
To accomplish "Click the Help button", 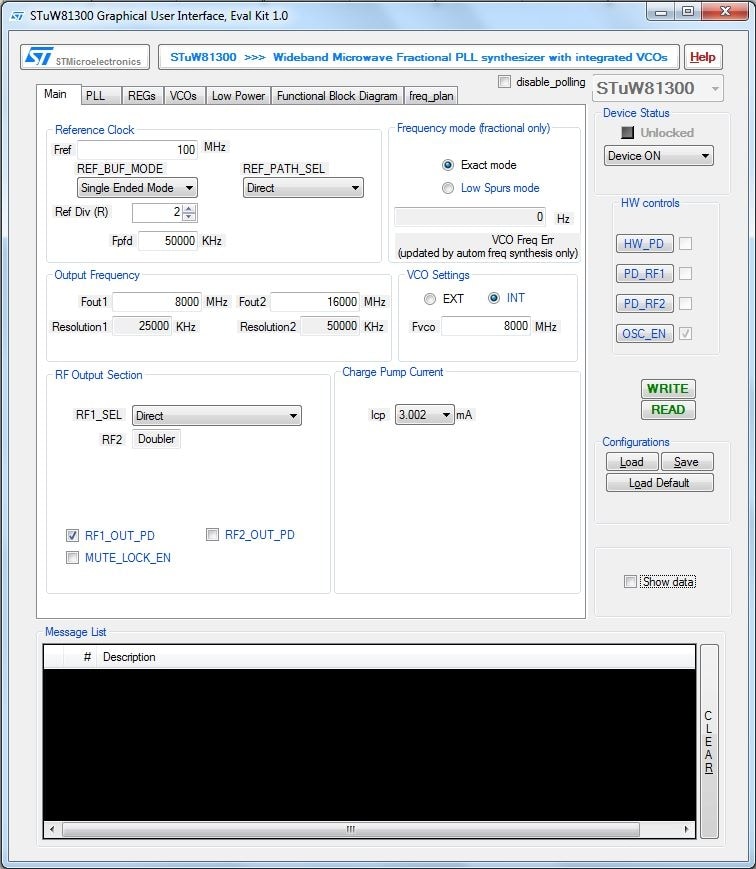I will point(703,57).
